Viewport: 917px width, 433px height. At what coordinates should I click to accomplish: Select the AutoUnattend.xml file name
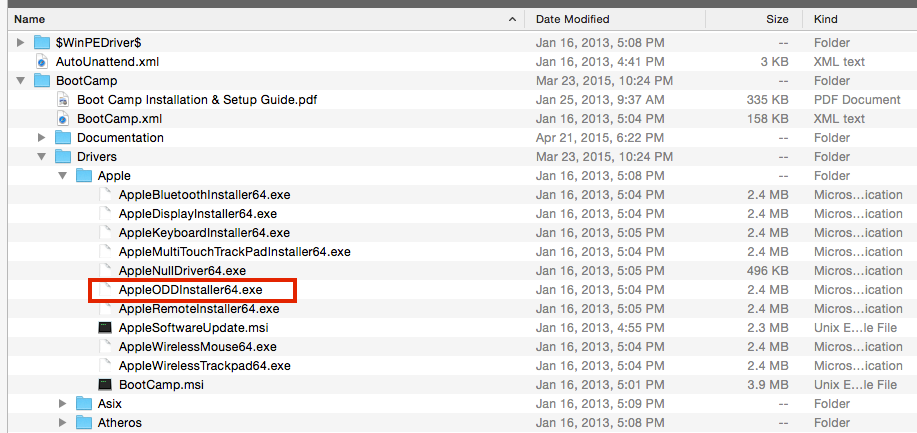[108, 61]
